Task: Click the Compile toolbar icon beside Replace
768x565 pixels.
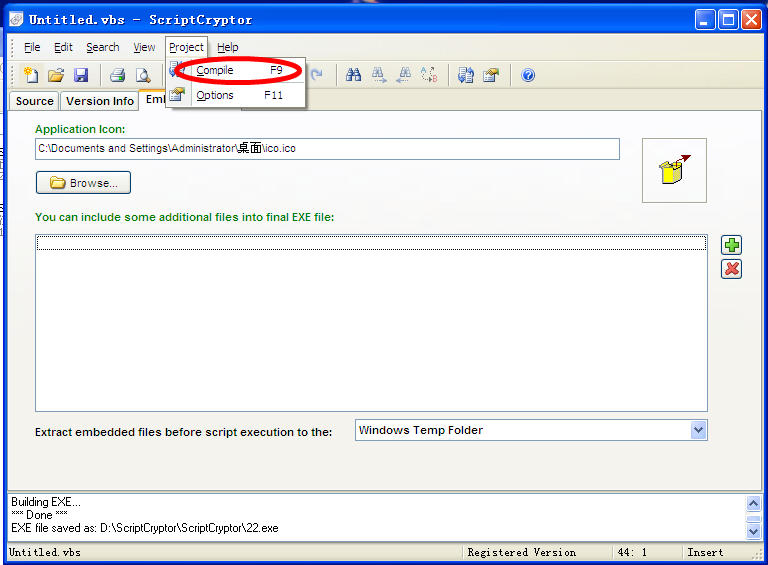Action: 465,75
